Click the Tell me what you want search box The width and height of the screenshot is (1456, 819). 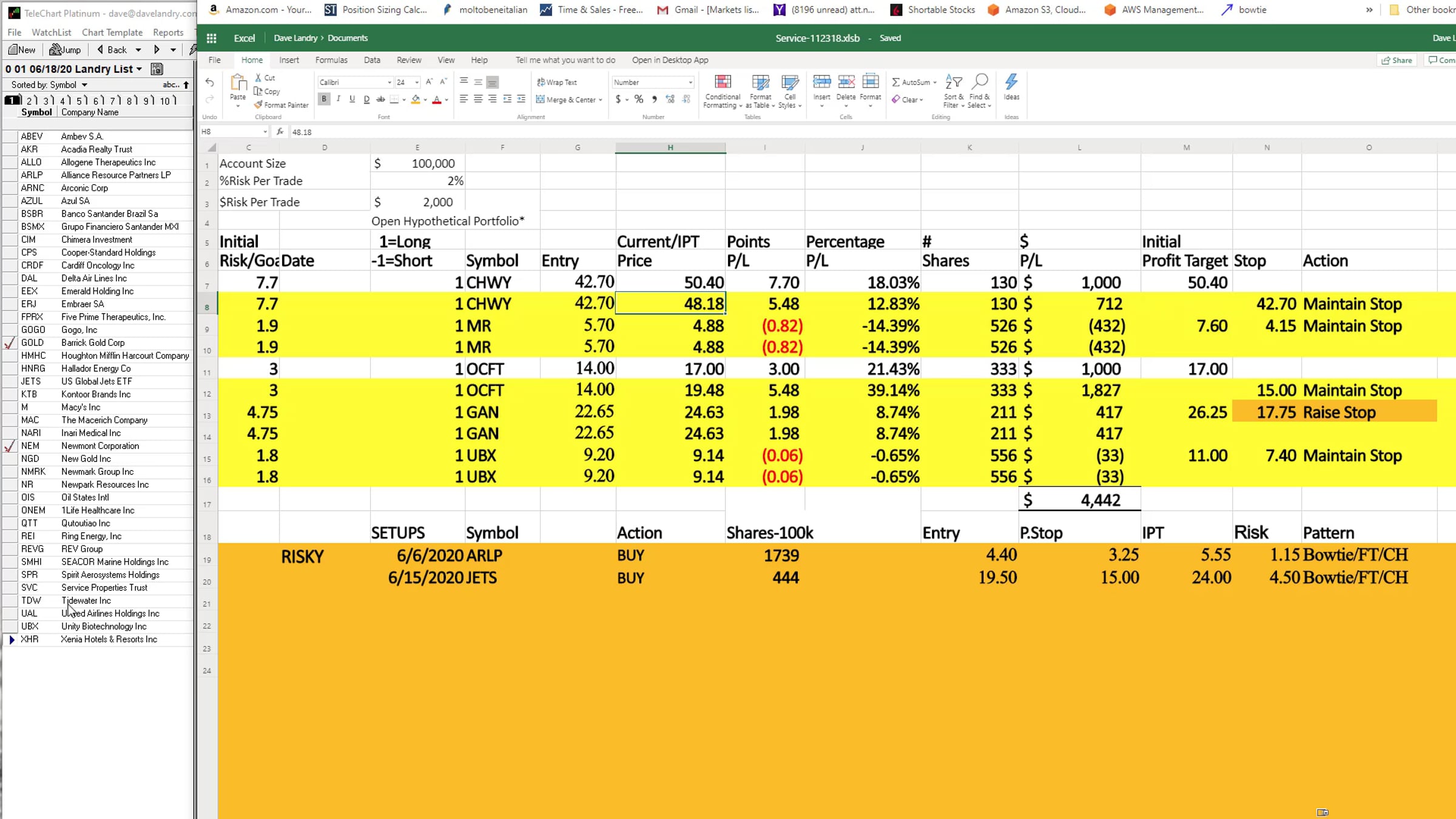pyautogui.click(x=565, y=60)
